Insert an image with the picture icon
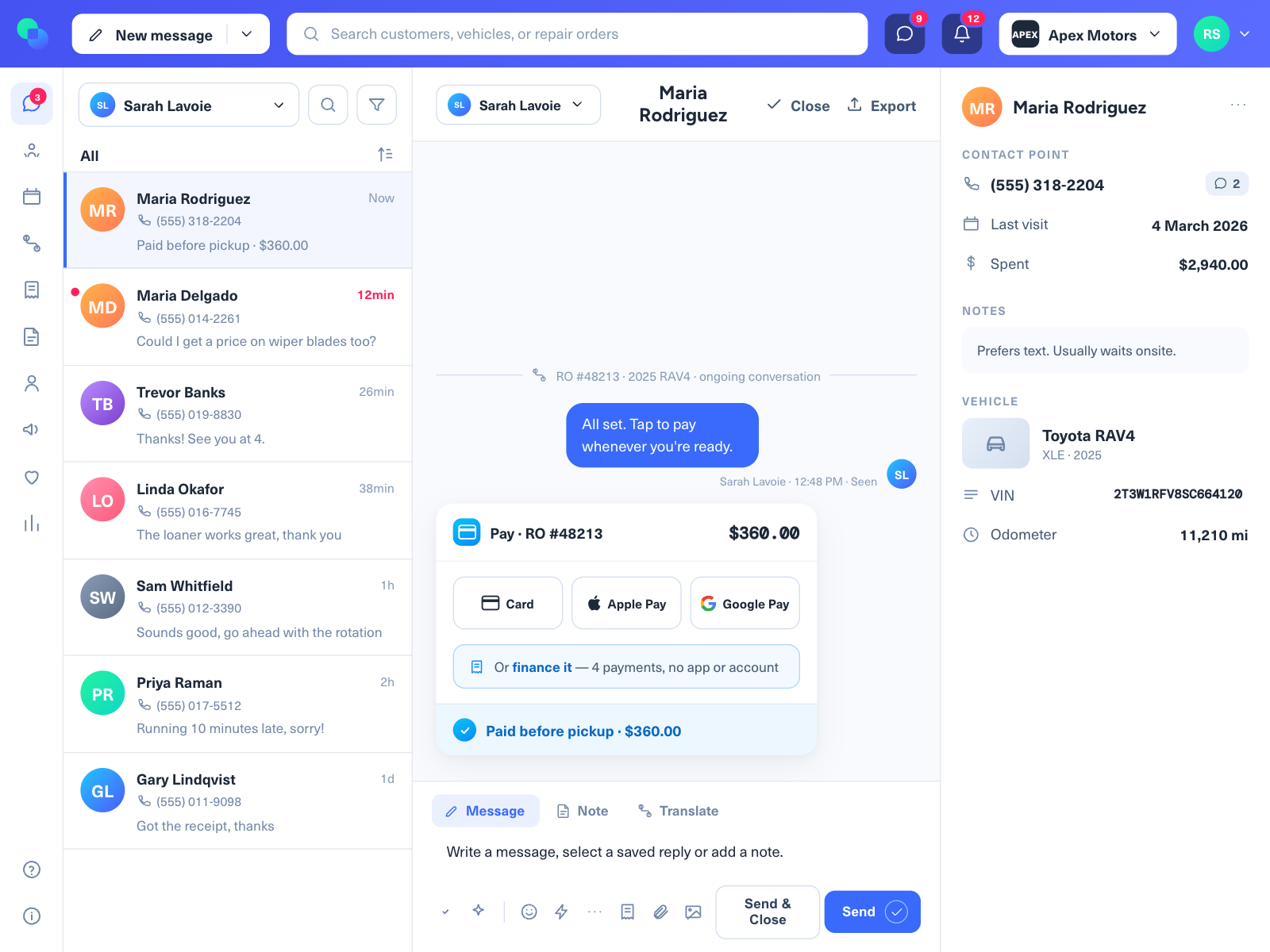Screen dimensions: 1270x952 point(694,912)
